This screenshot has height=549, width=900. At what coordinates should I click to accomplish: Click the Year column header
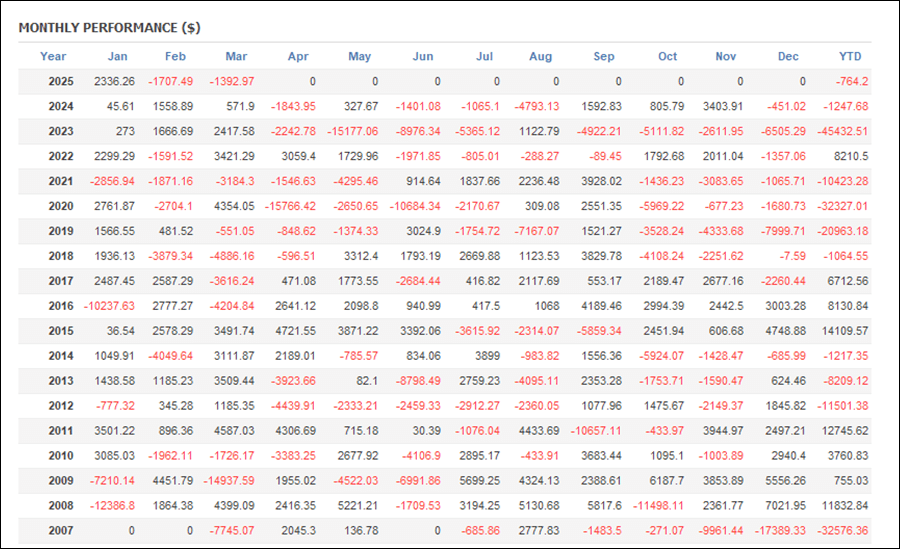pos(53,56)
